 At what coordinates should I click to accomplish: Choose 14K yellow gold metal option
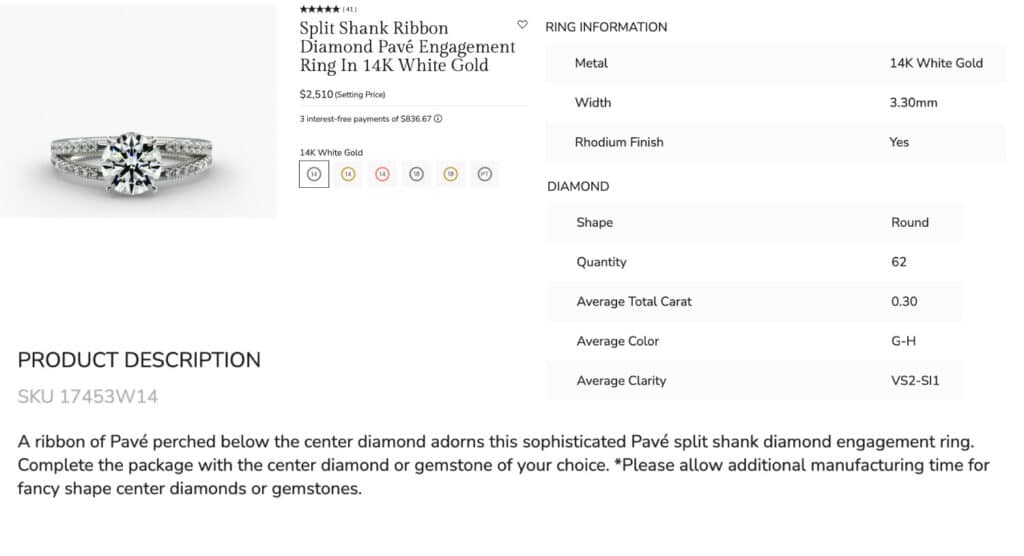pyautogui.click(x=348, y=174)
